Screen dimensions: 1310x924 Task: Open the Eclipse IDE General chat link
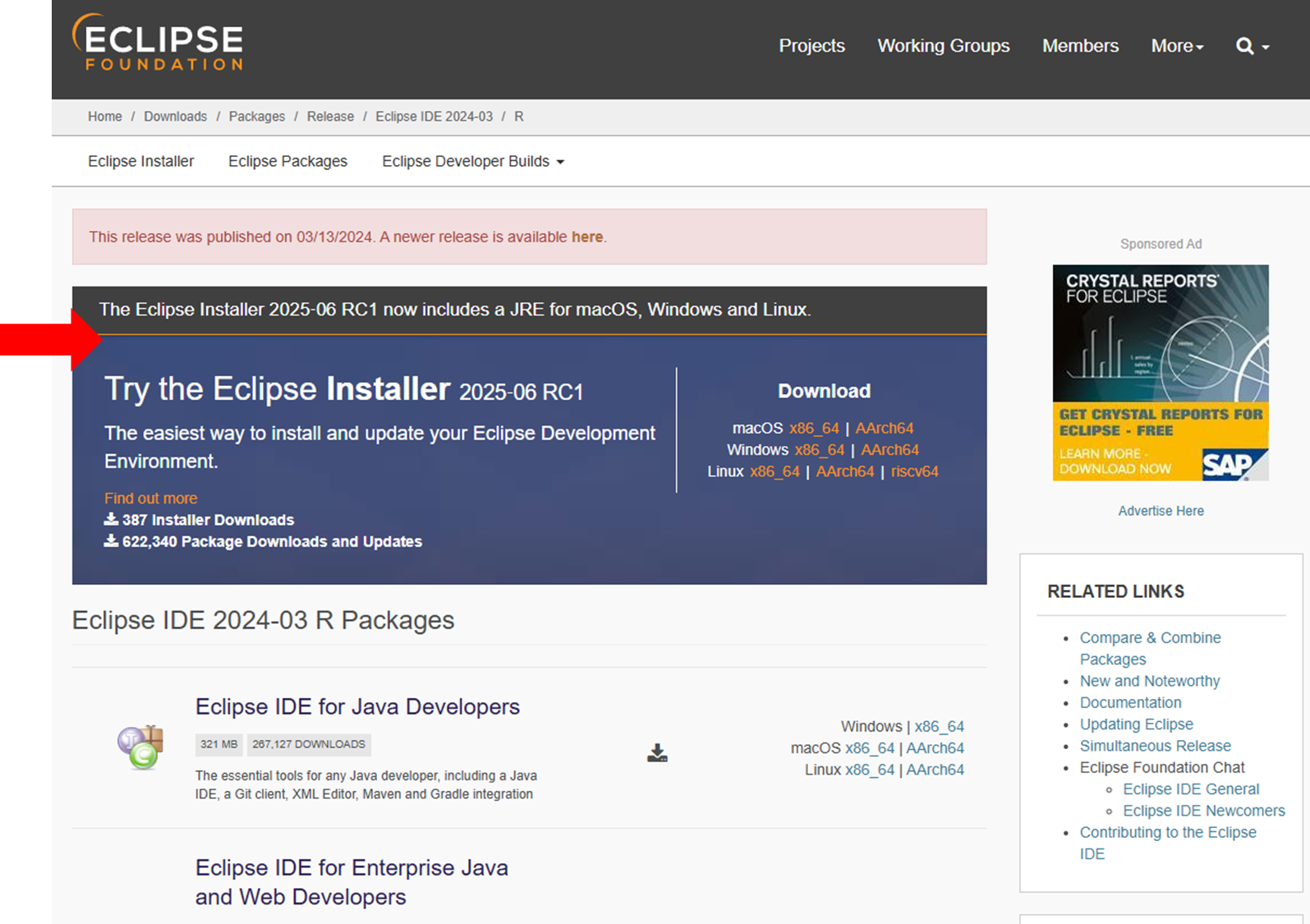click(1191, 789)
